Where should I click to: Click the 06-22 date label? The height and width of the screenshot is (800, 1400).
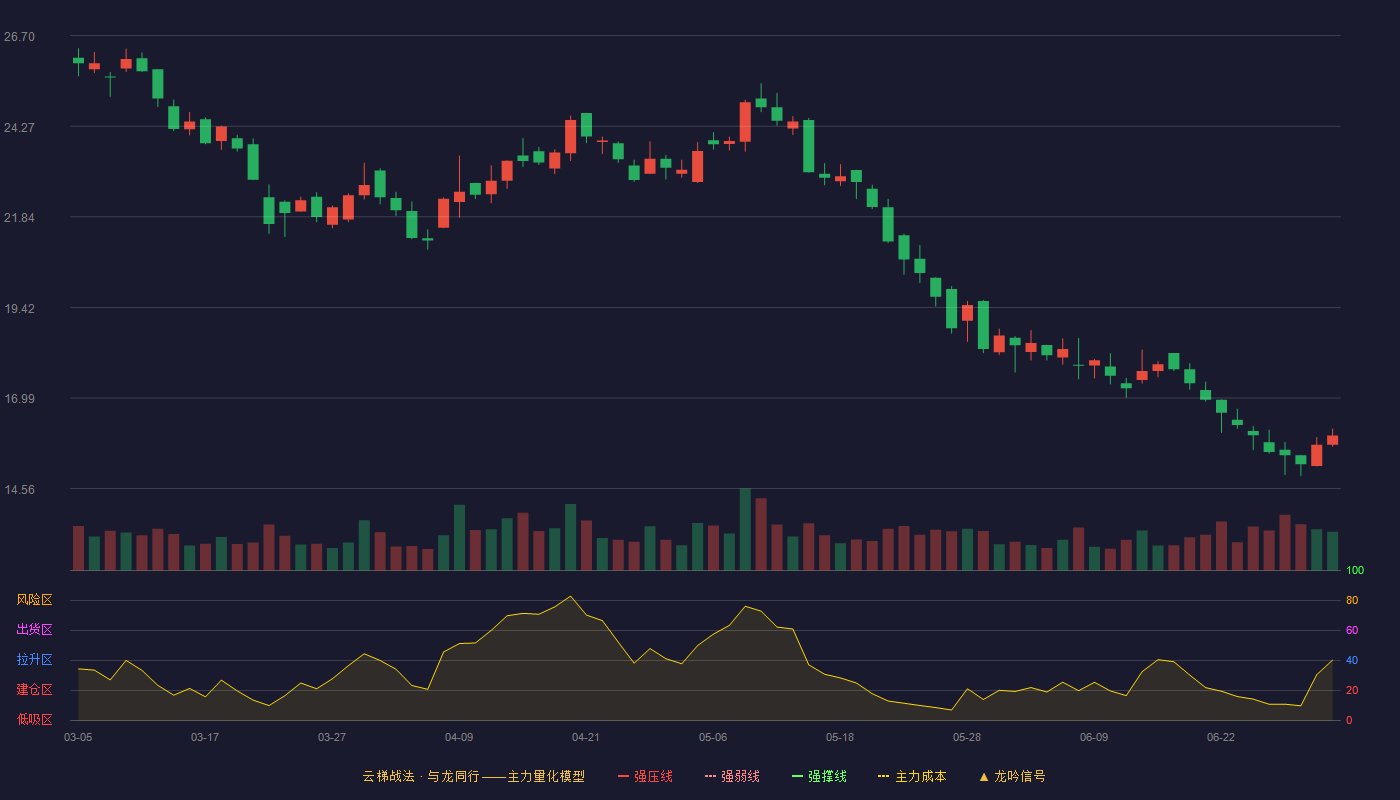click(1221, 737)
